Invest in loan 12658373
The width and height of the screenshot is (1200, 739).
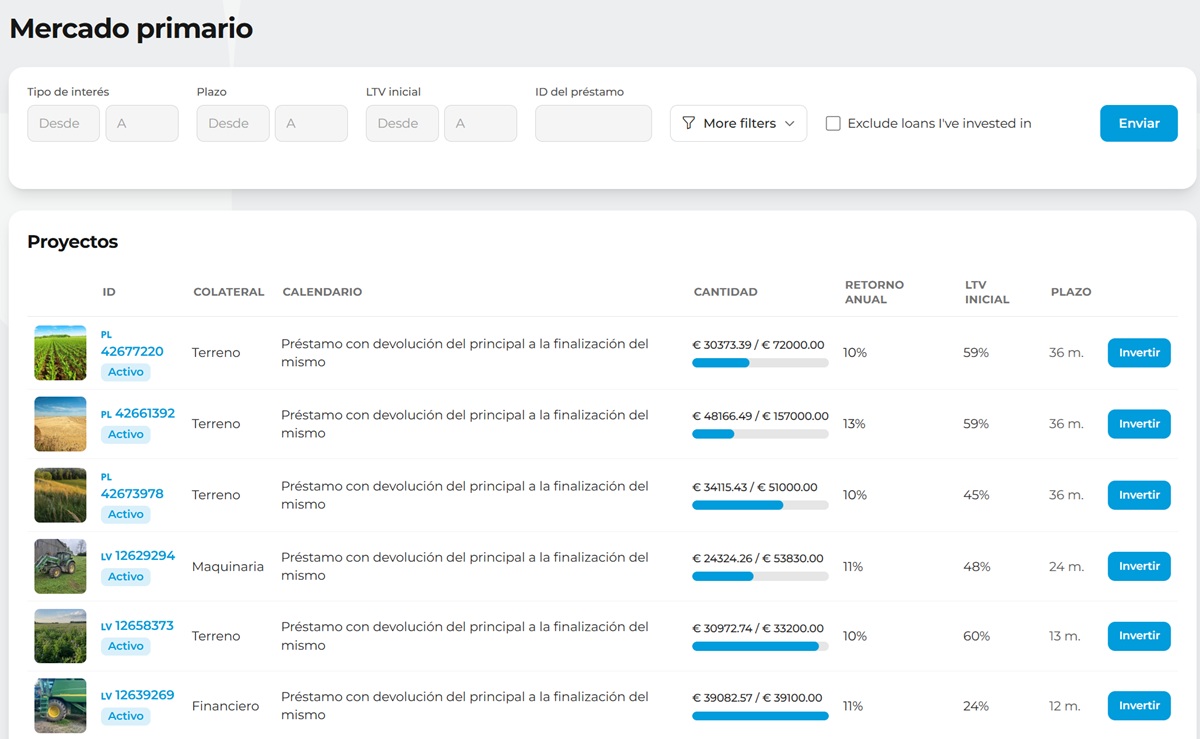(x=1139, y=636)
